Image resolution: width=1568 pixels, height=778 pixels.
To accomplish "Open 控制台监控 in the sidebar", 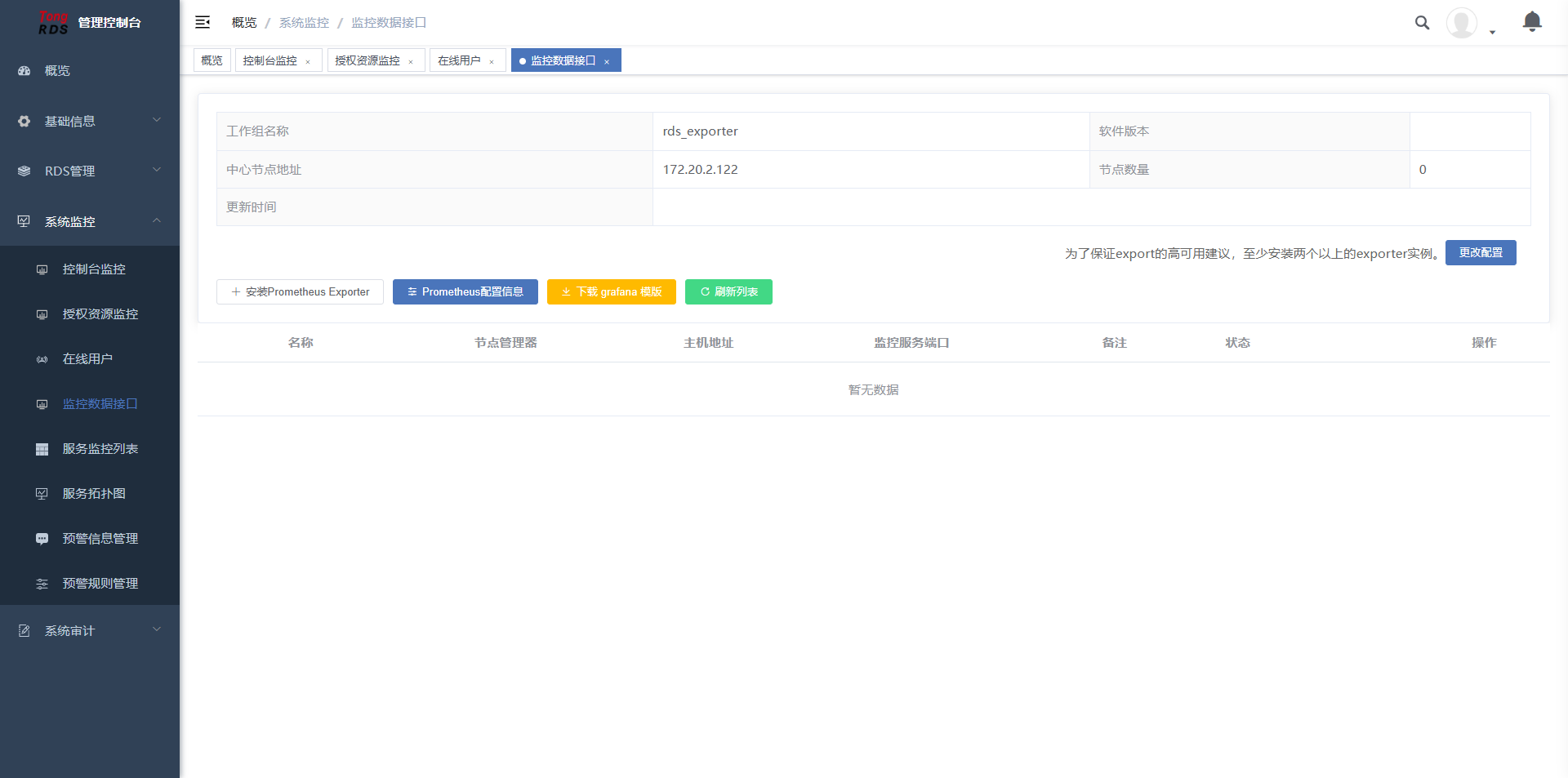I will point(90,269).
